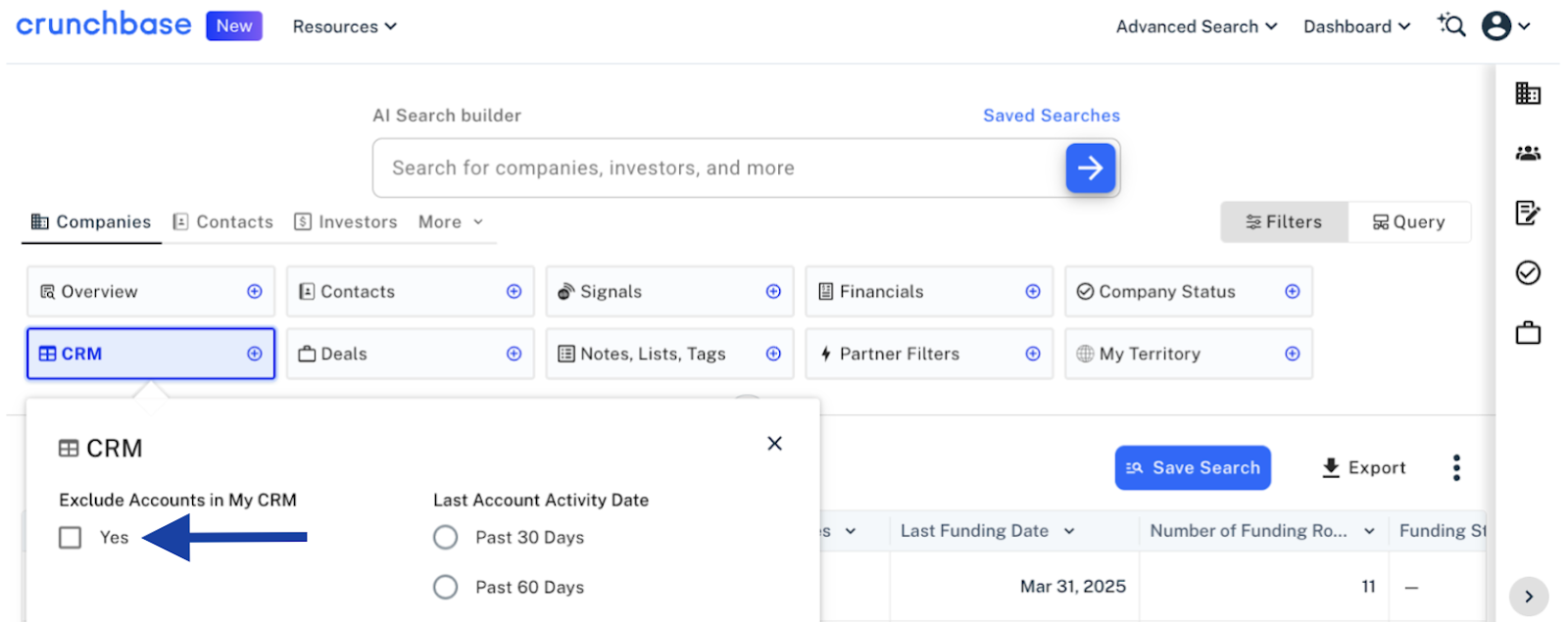1568x622 pixels.
Task: Click the New badge next to the logo
Action: point(234,25)
